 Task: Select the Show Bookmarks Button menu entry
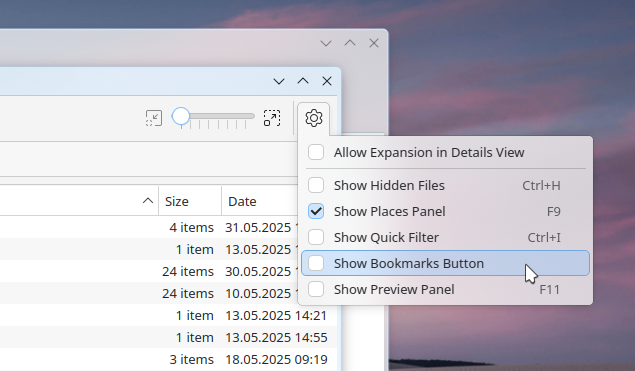click(x=445, y=263)
